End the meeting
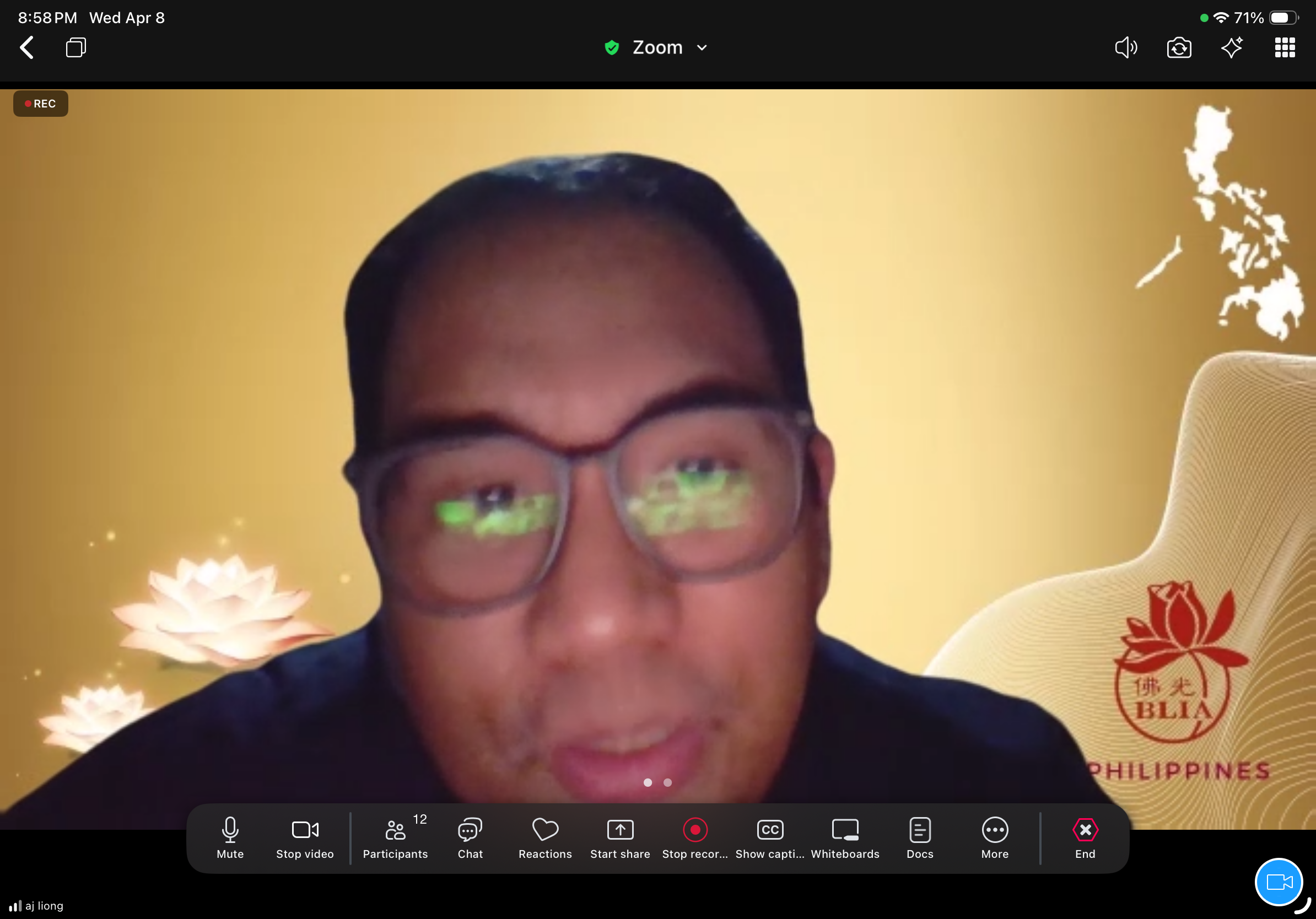The width and height of the screenshot is (1316, 919). (1085, 837)
